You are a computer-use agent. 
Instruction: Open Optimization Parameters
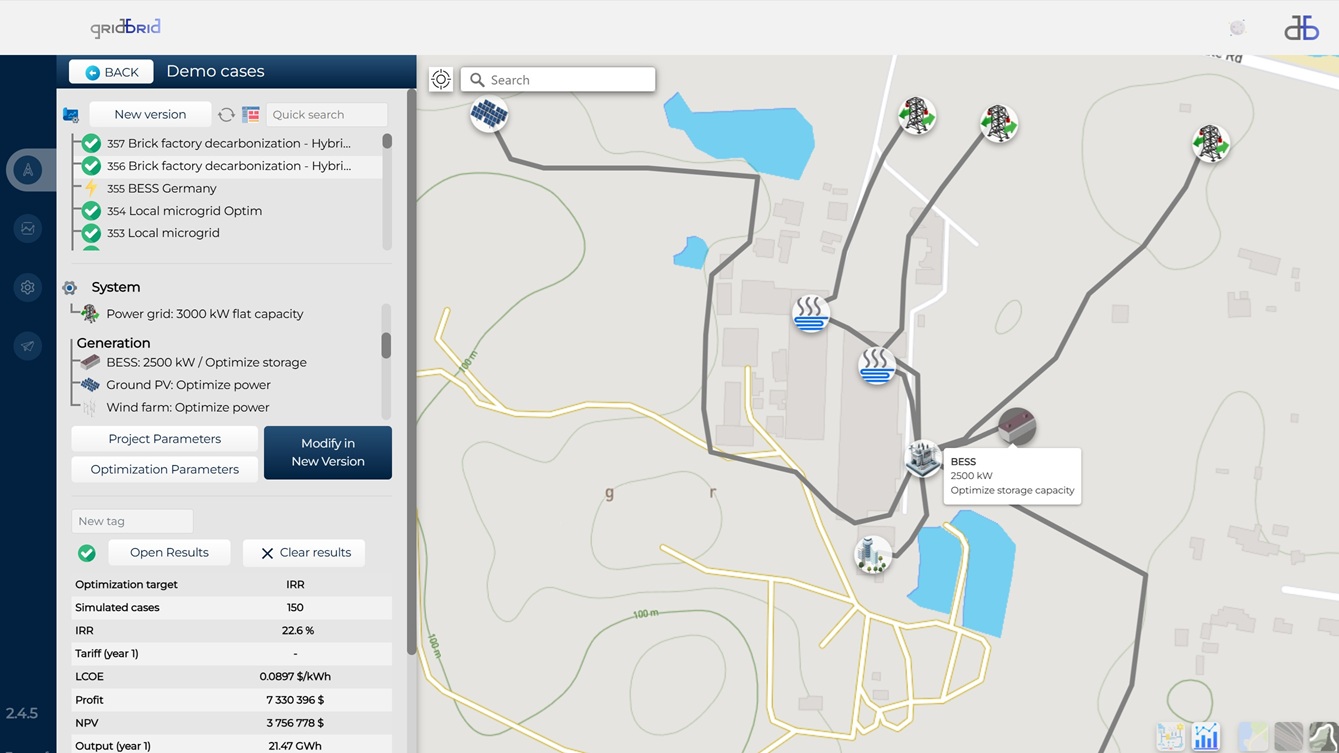click(x=164, y=469)
